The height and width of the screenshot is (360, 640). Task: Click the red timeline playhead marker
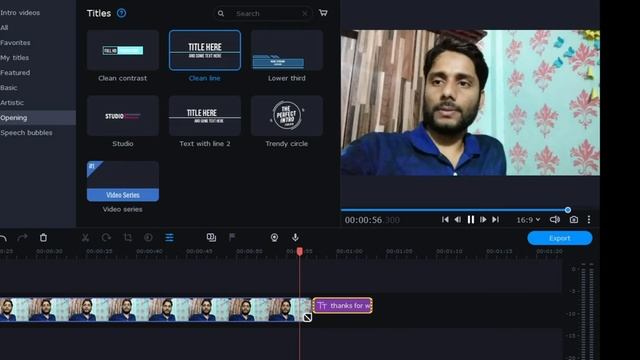point(300,251)
